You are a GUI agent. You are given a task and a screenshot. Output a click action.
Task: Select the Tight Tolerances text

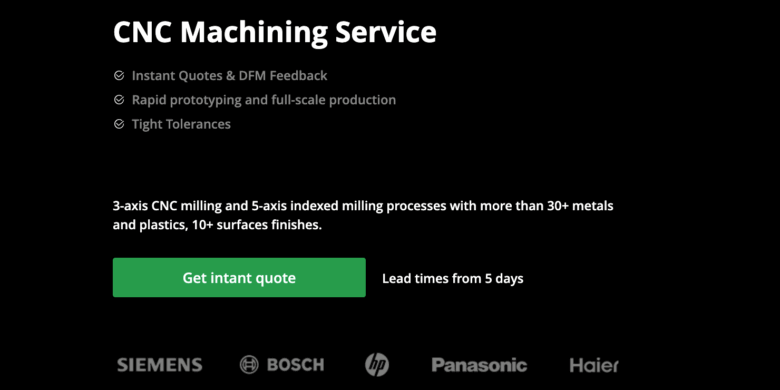click(181, 124)
